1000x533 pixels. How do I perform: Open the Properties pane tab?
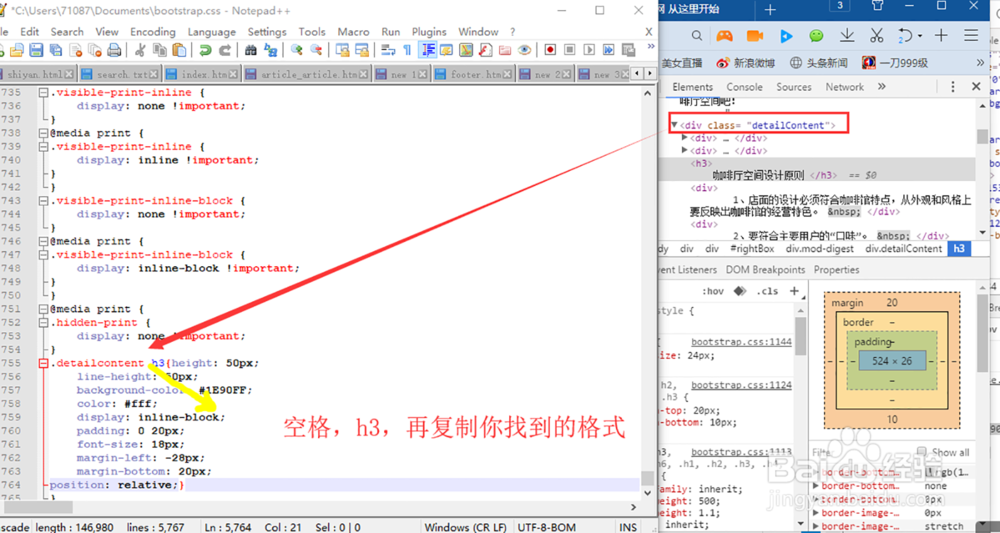837,270
